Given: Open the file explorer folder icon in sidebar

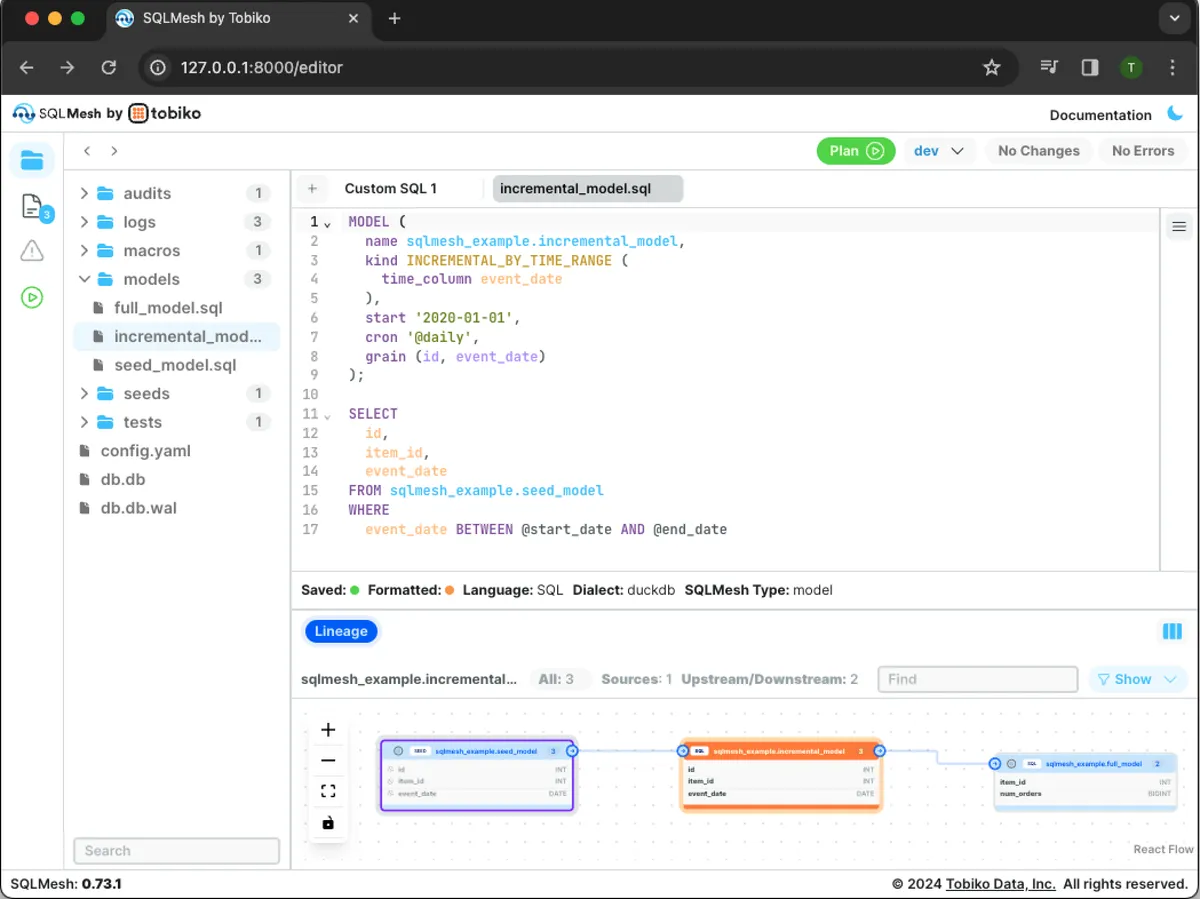Looking at the screenshot, I should tap(32, 160).
